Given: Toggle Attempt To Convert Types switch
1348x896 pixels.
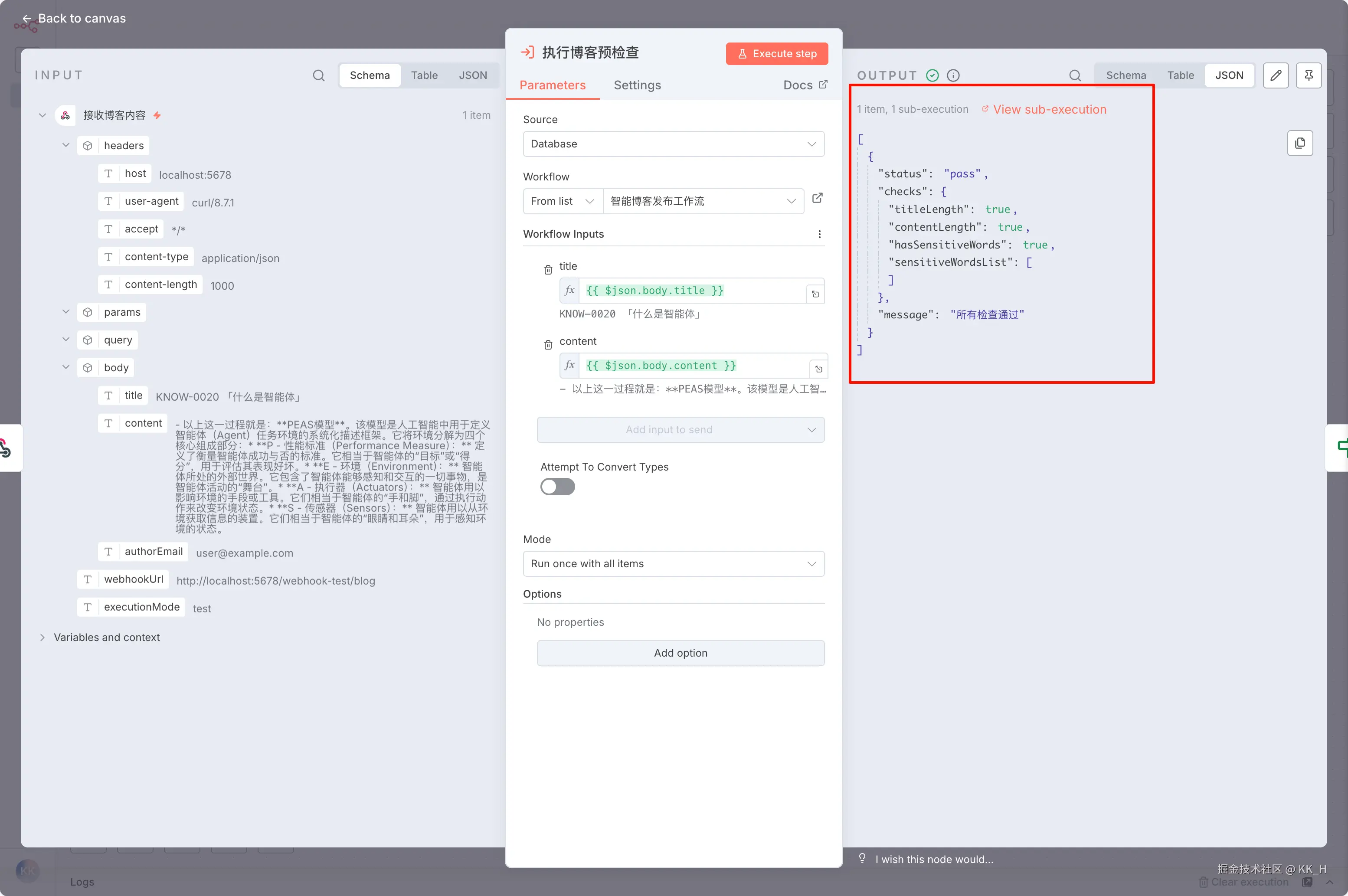Looking at the screenshot, I should pyautogui.click(x=557, y=487).
